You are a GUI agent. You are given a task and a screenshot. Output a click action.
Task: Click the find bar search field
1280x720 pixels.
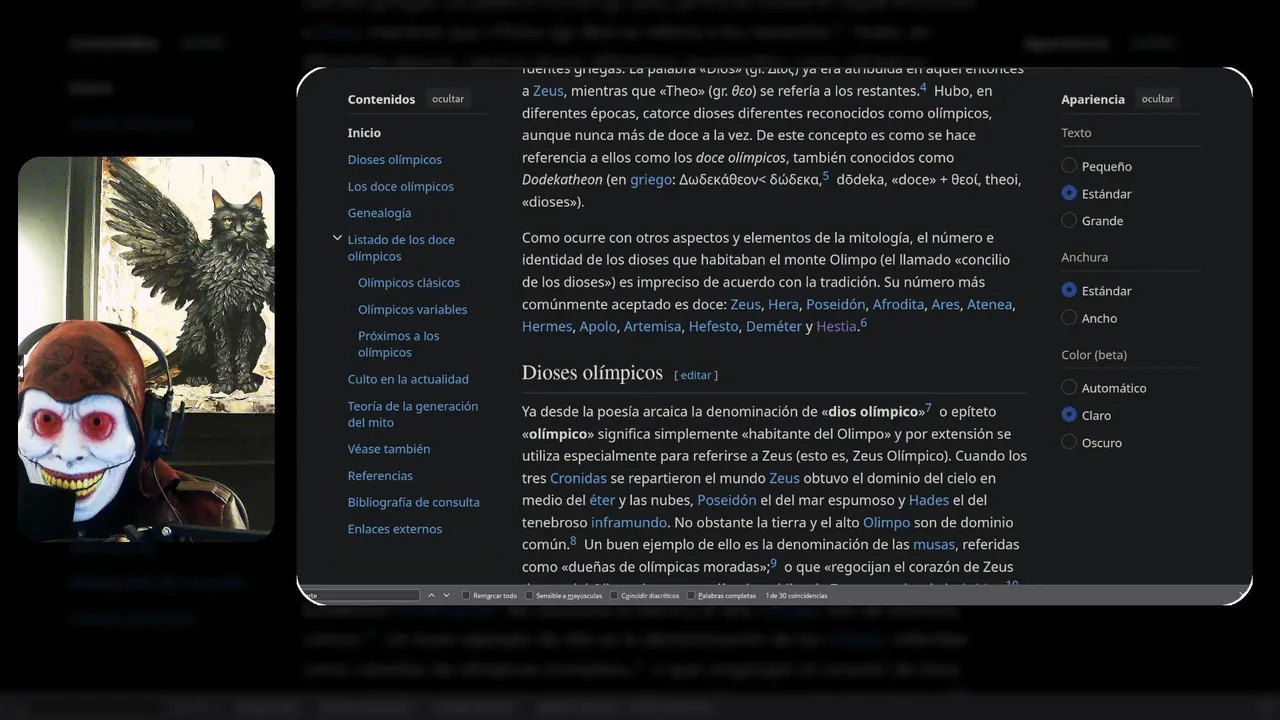(x=362, y=595)
